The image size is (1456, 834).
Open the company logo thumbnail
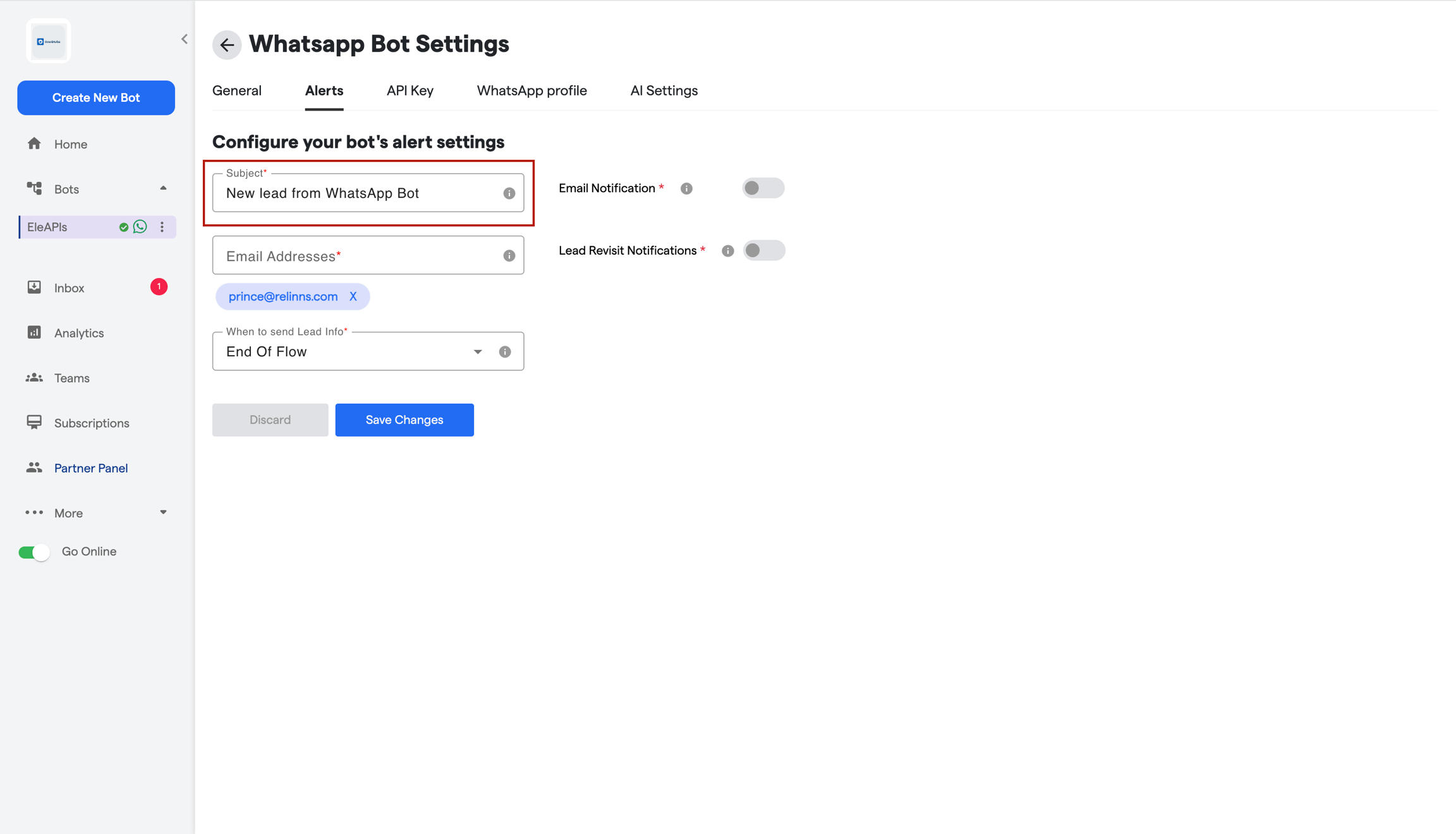coord(49,41)
